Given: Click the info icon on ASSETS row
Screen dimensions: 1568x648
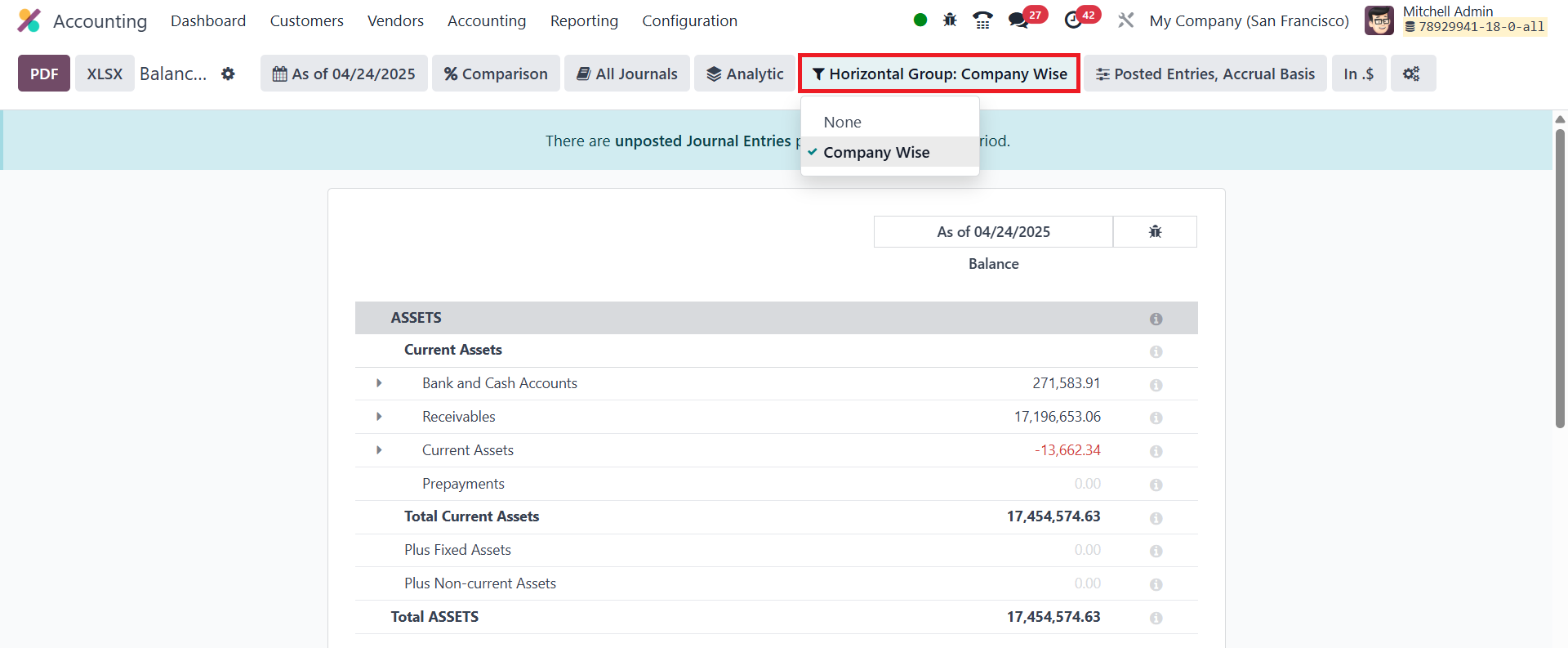Looking at the screenshot, I should pos(1156,319).
